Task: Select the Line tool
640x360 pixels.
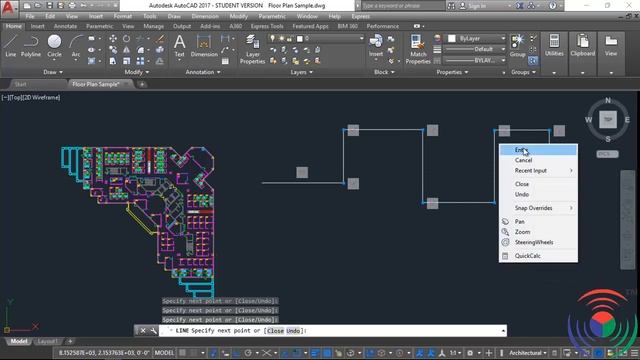Action: (11, 45)
